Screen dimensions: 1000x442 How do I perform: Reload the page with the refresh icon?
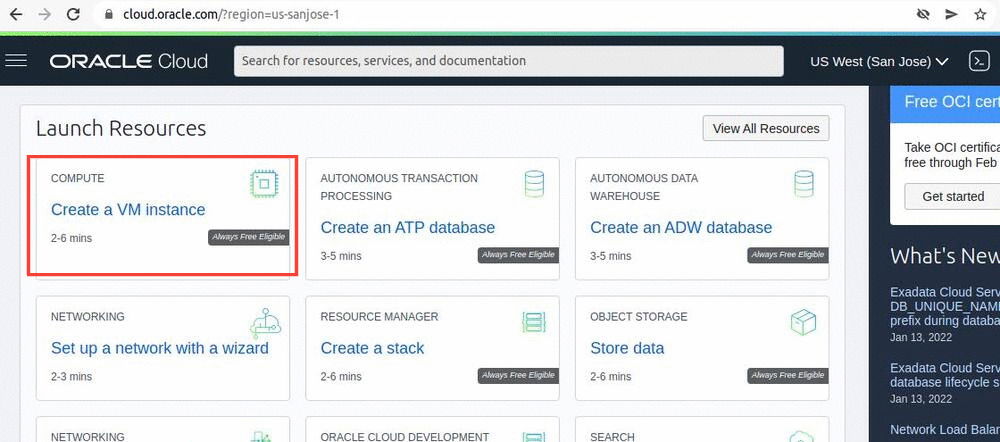(73, 14)
